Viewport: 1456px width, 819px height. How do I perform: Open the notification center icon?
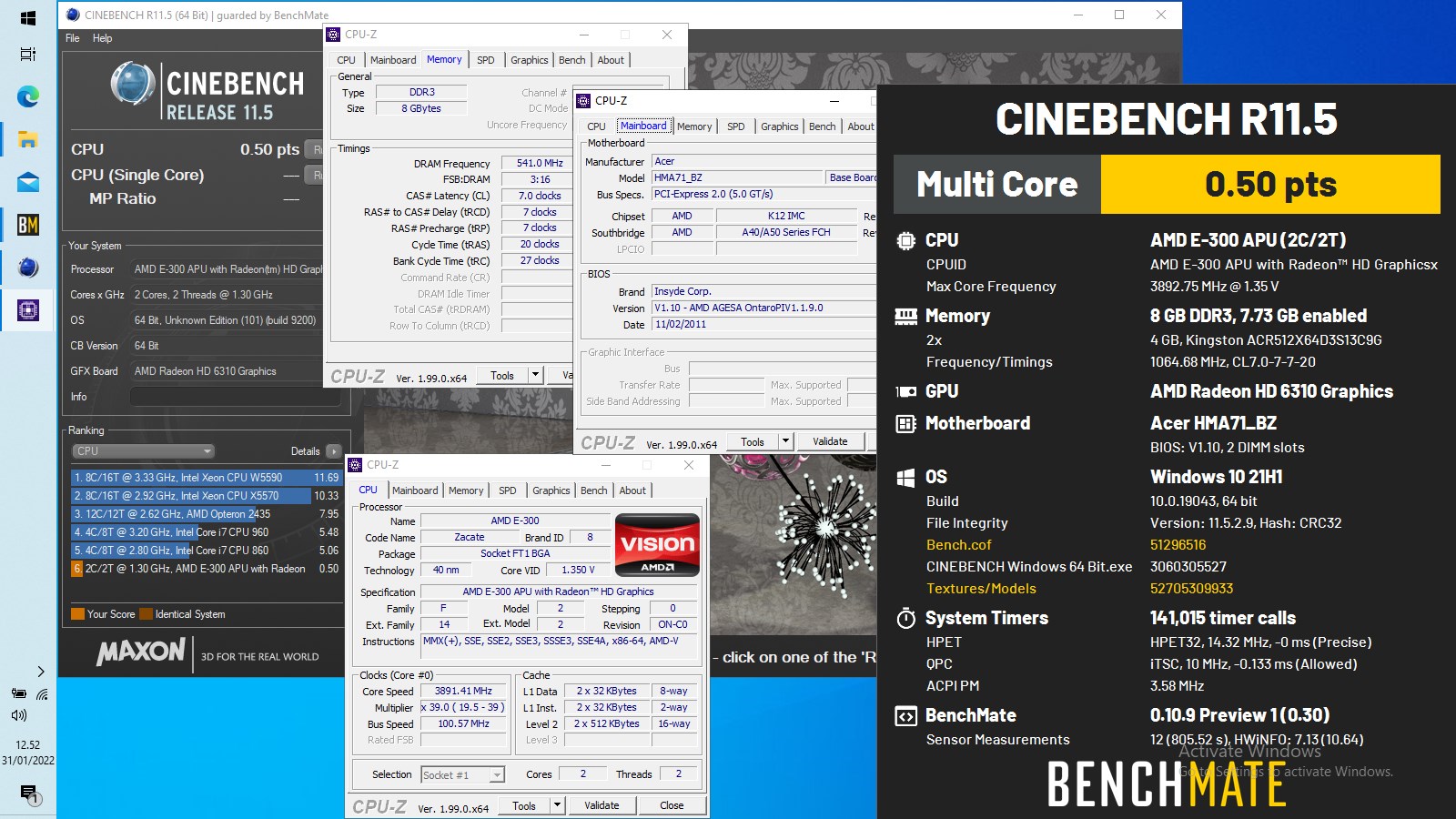[29, 794]
